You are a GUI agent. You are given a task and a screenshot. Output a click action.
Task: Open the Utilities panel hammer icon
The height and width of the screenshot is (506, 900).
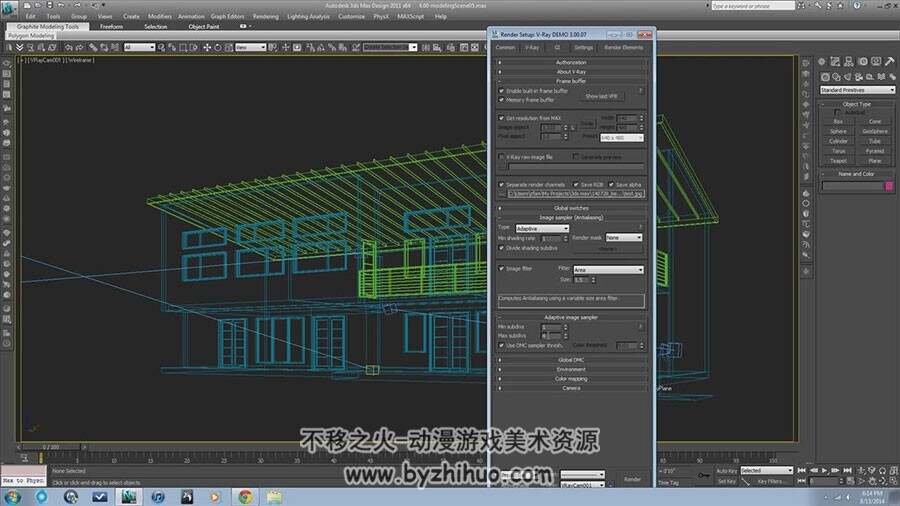pyautogui.click(x=889, y=61)
